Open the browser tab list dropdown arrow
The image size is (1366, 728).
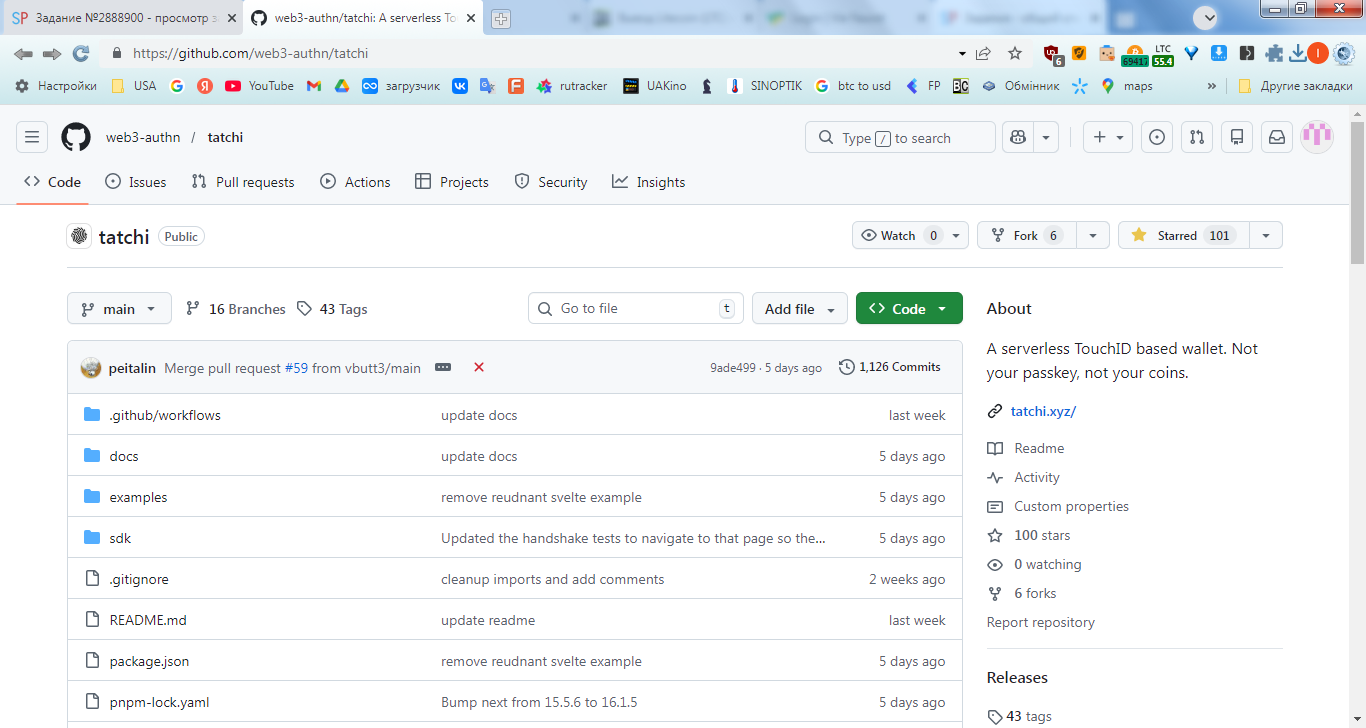(x=1208, y=17)
